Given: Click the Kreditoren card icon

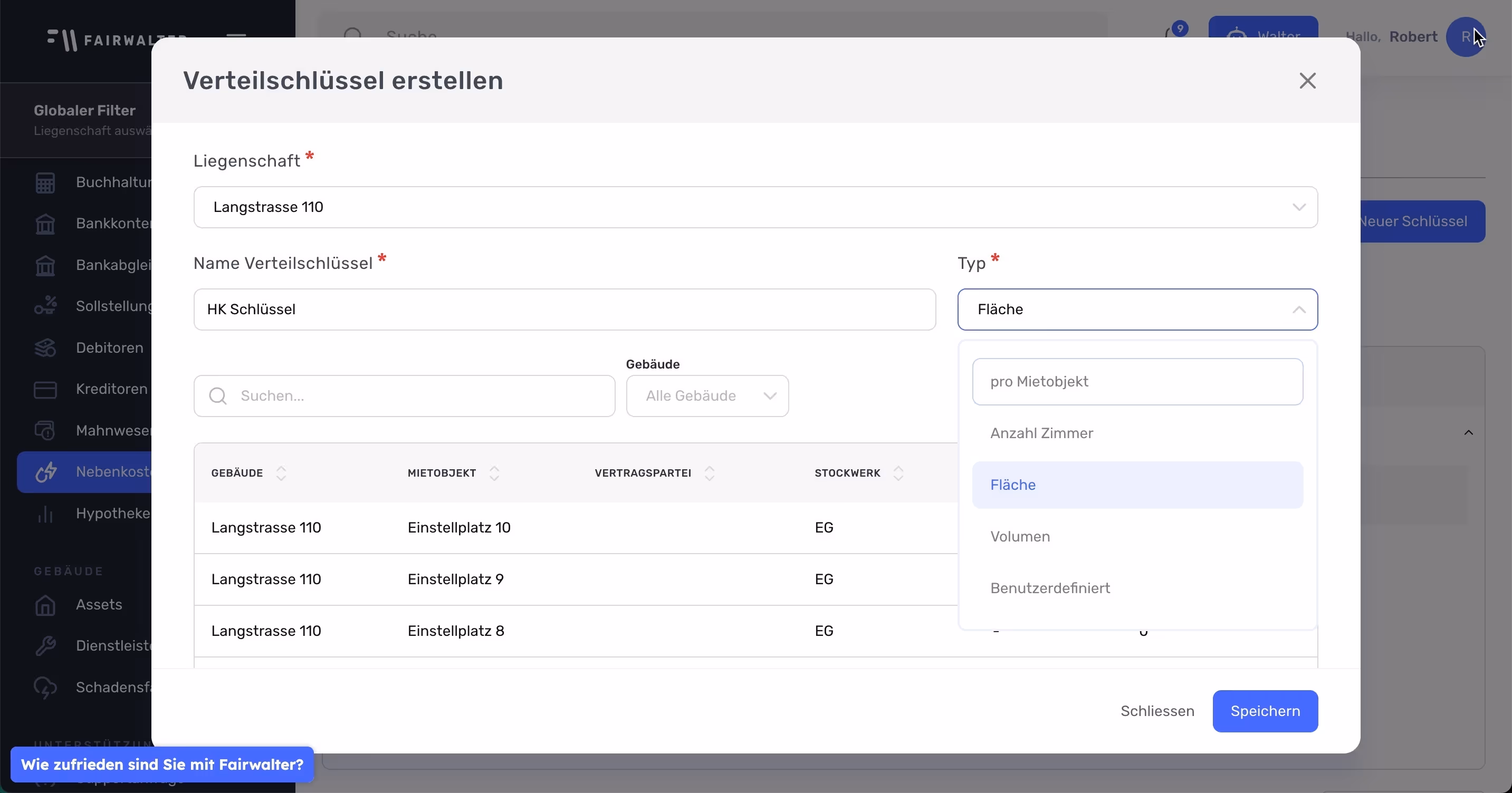Looking at the screenshot, I should point(45,390).
